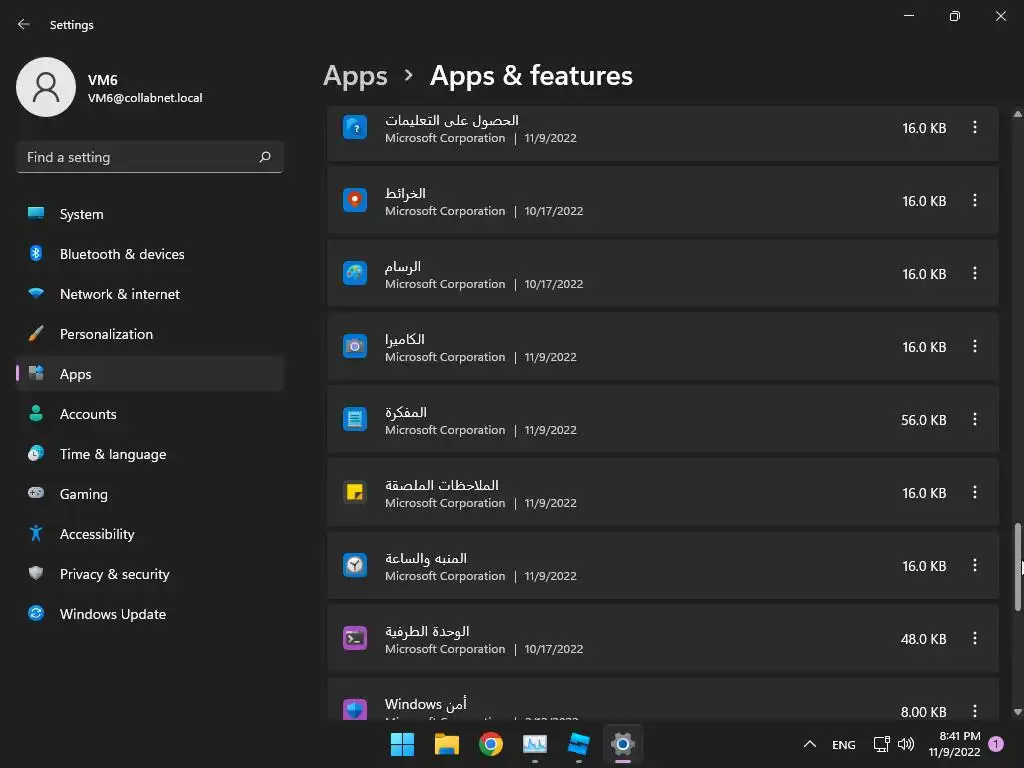Open more options for Get Help app
Viewport: 1024px width, 768px height.
974,127
